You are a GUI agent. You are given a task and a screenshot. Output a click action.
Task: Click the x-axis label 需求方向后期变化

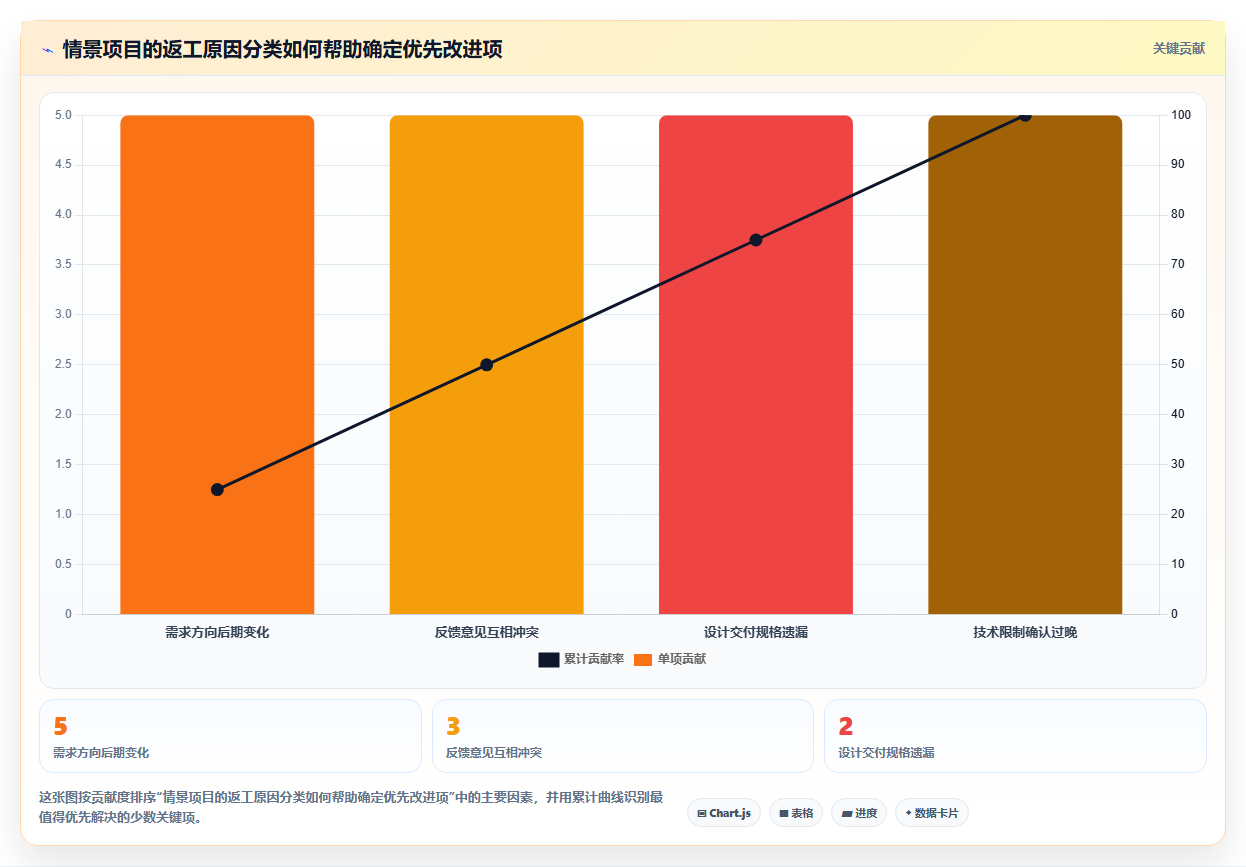click(217, 632)
